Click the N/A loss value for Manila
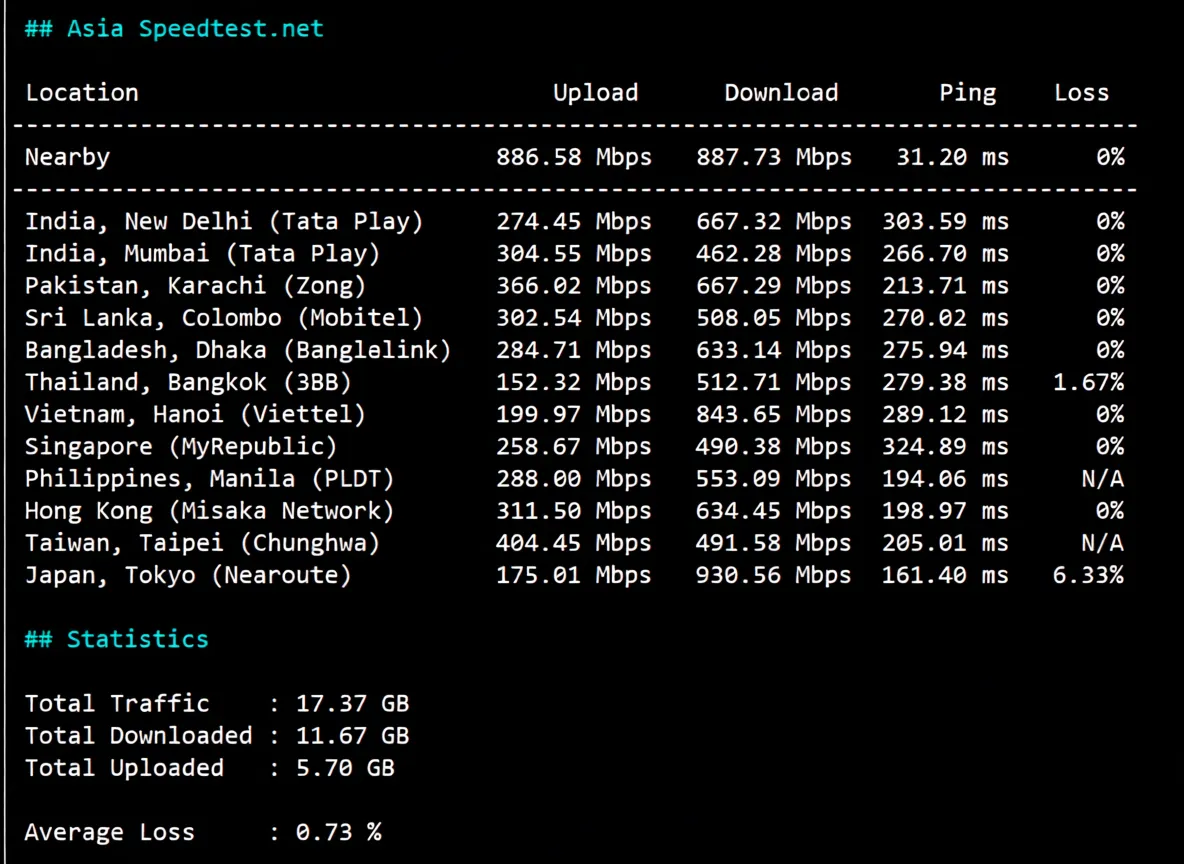 pos(1102,478)
